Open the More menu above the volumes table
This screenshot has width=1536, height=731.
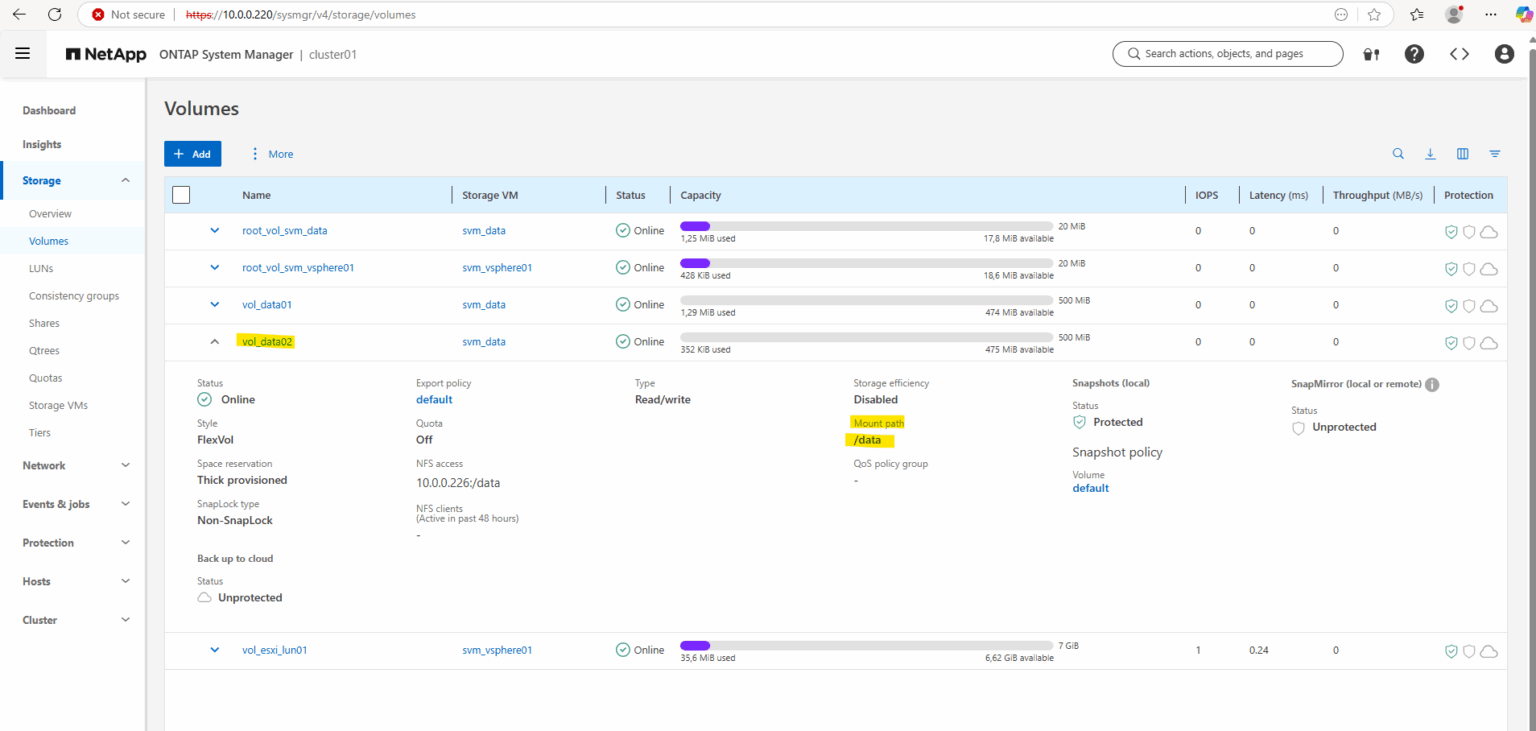(x=272, y=153)
